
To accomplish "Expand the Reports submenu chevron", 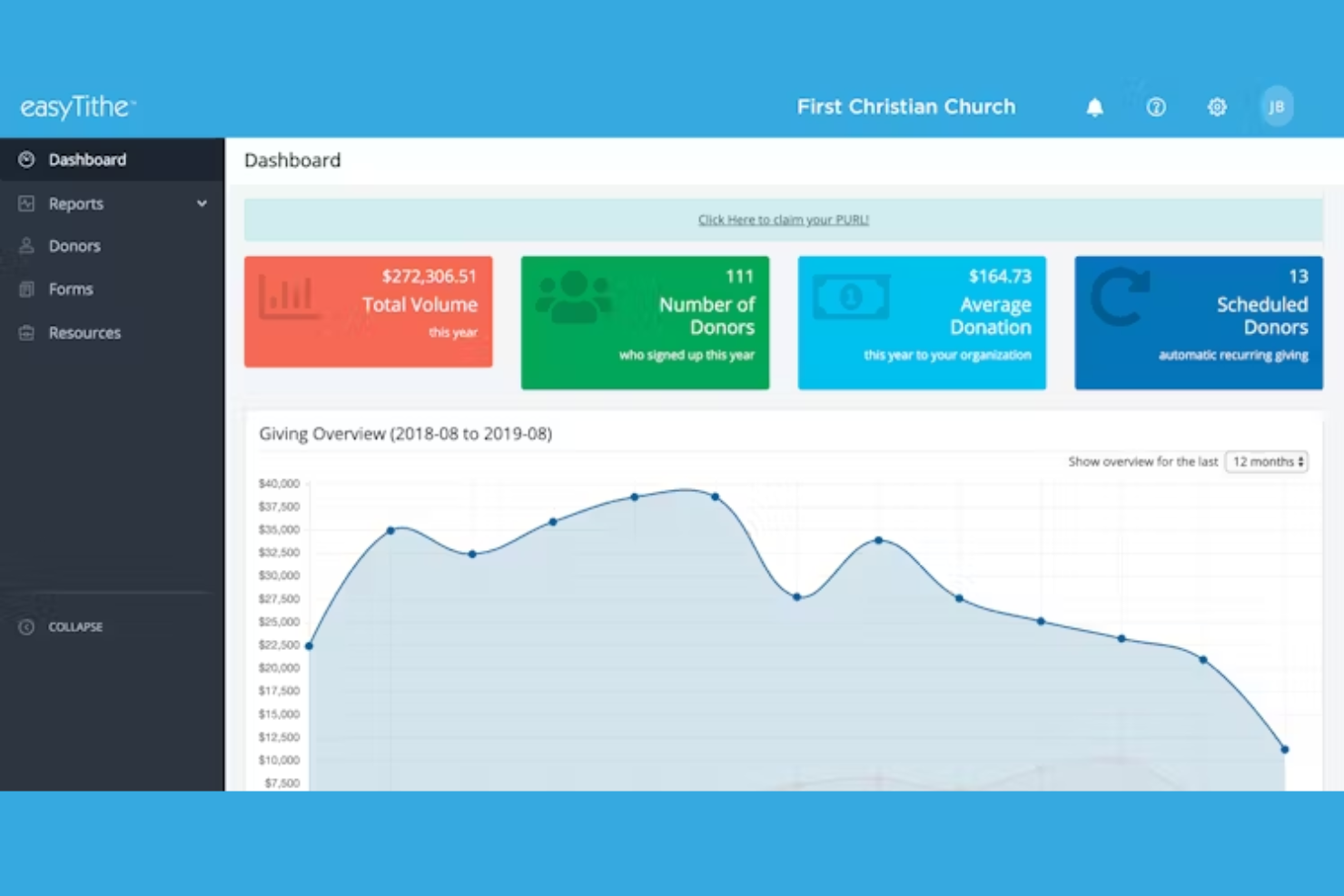I will point(202,203).
